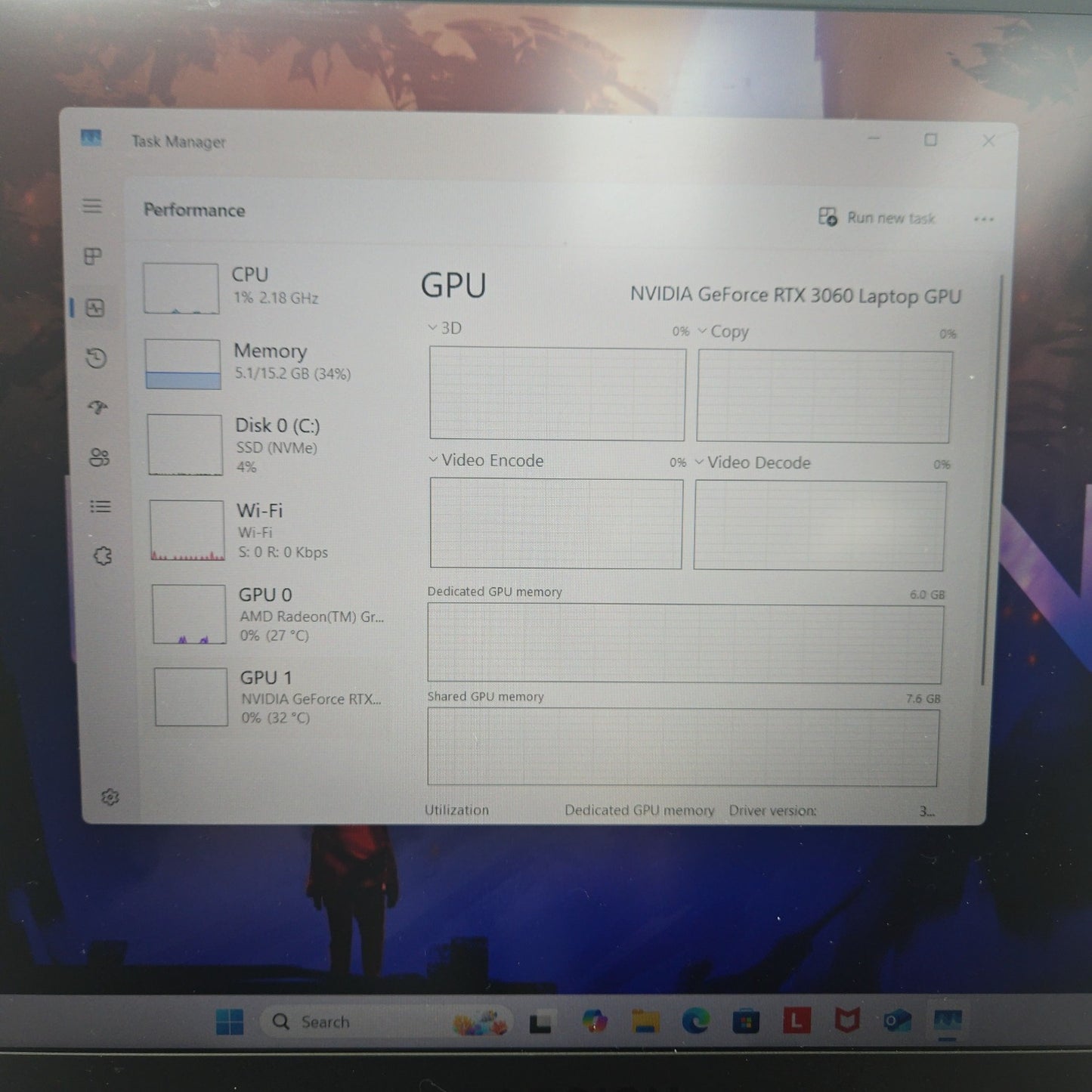This screenshot has height=1092, width=1092.
Task: Open the red L app on taskbar
Action: pos(797,1022)
